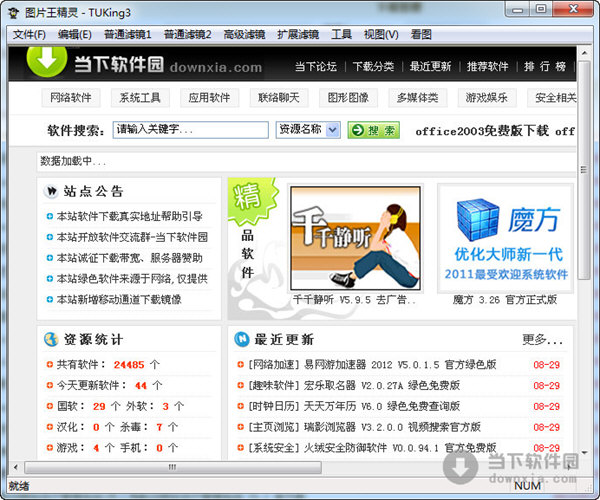Select the 系统工具 category tab
Image resolution: width=600 pixels, height=500 pixels.
click(139, 98)
